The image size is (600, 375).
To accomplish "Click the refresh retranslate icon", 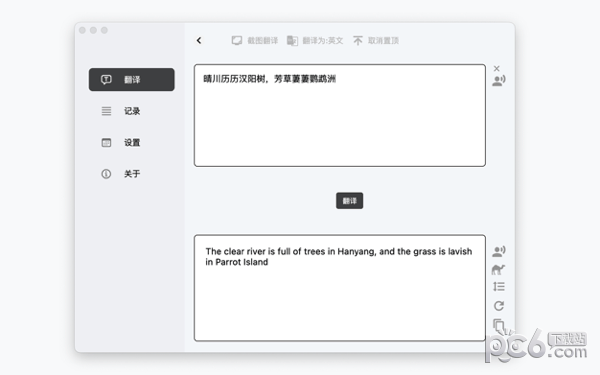I will point(499,306).
